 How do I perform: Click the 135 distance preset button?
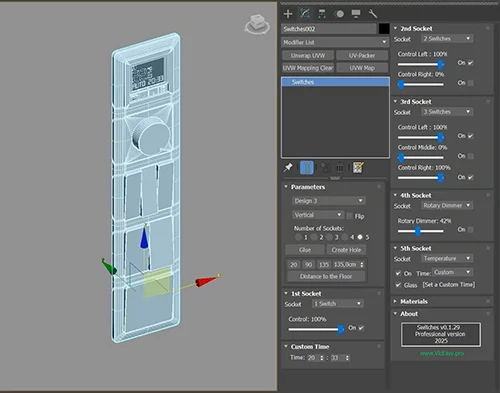324,265
